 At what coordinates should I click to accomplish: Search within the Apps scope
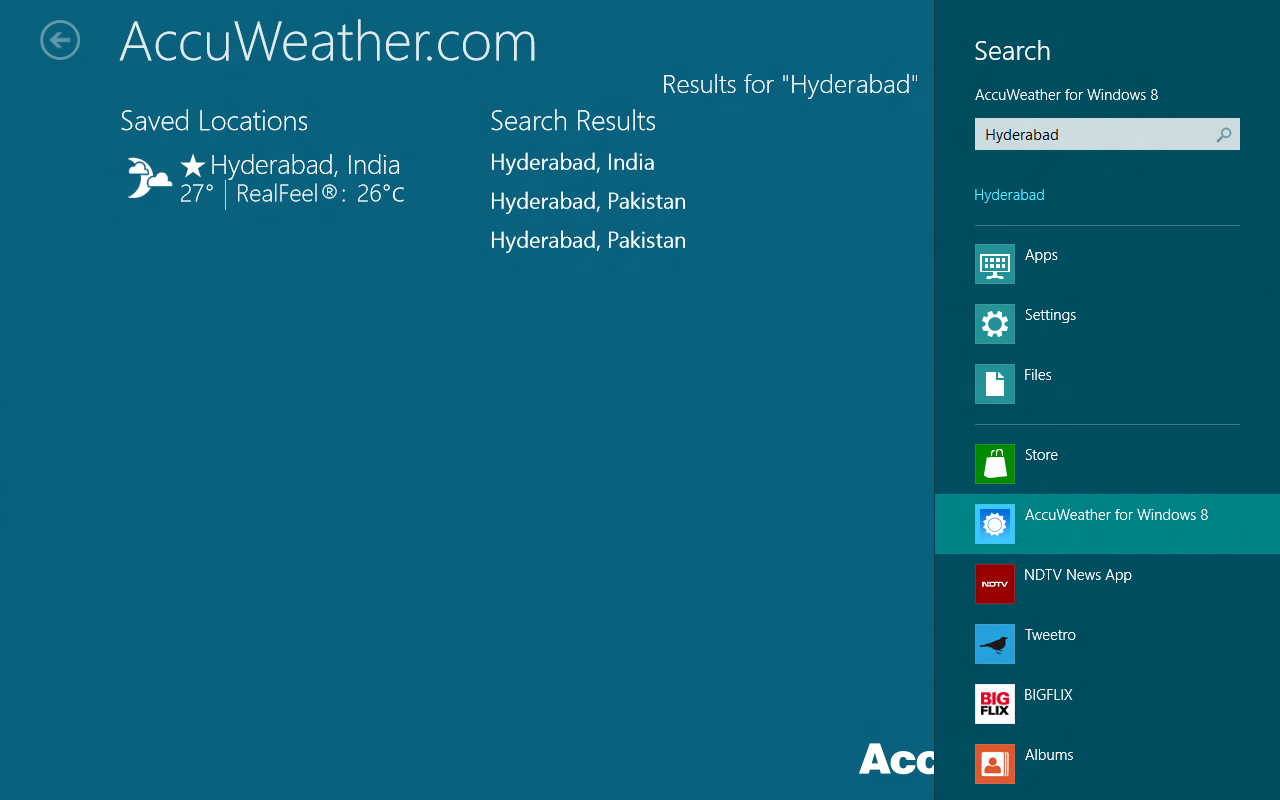point(1041,255)
